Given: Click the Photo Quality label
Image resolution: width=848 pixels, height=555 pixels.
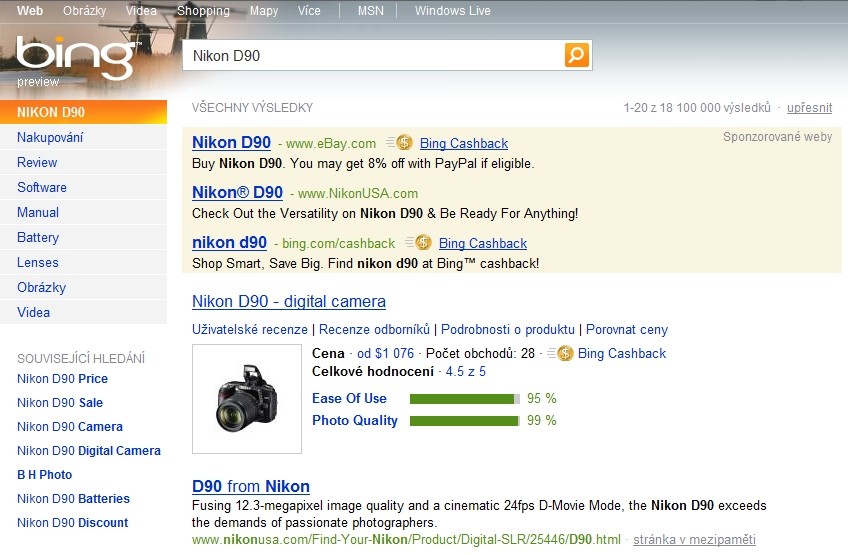Looking at the screenshot, I should pyautogui.click(x=355, y=420).
